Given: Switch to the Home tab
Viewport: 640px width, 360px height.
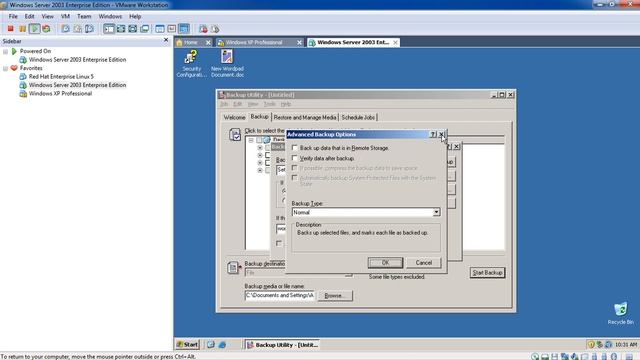Looking at the screenshot, I should 191,42.
